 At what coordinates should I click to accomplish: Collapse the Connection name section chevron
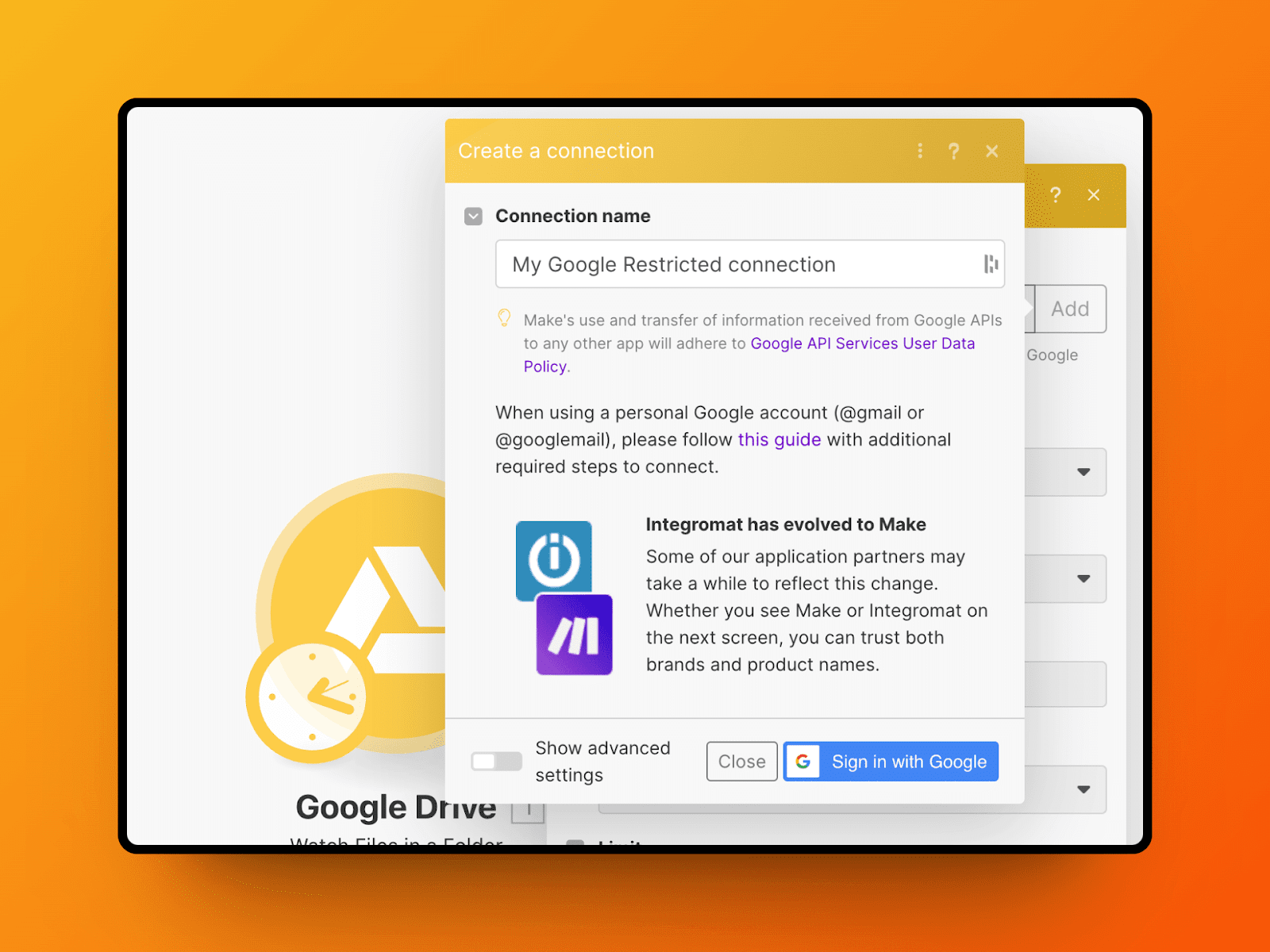tap(473, 216)
